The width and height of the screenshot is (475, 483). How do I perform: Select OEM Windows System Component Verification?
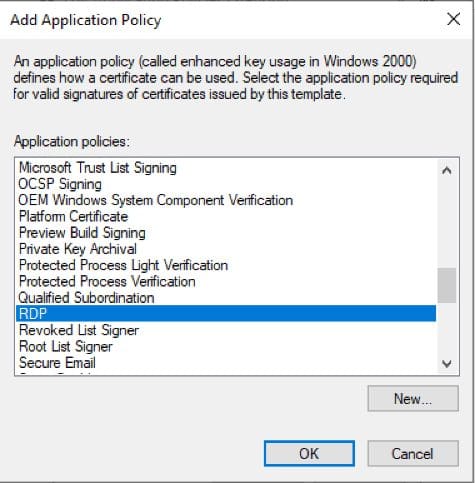click(226, 200)
